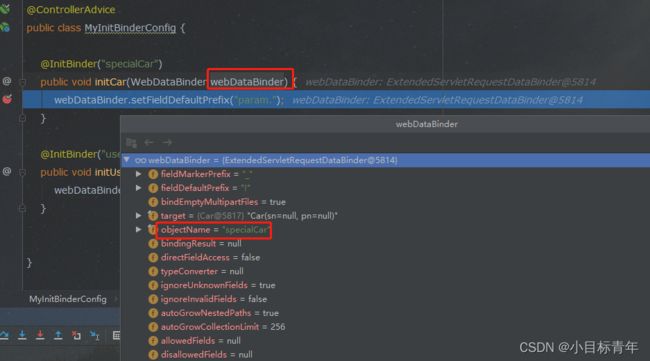Image resolution: width=650 pixels, height=361 pixels.
Task: Click the Run to Cursor debugger button
Action: tap(95, 335)
